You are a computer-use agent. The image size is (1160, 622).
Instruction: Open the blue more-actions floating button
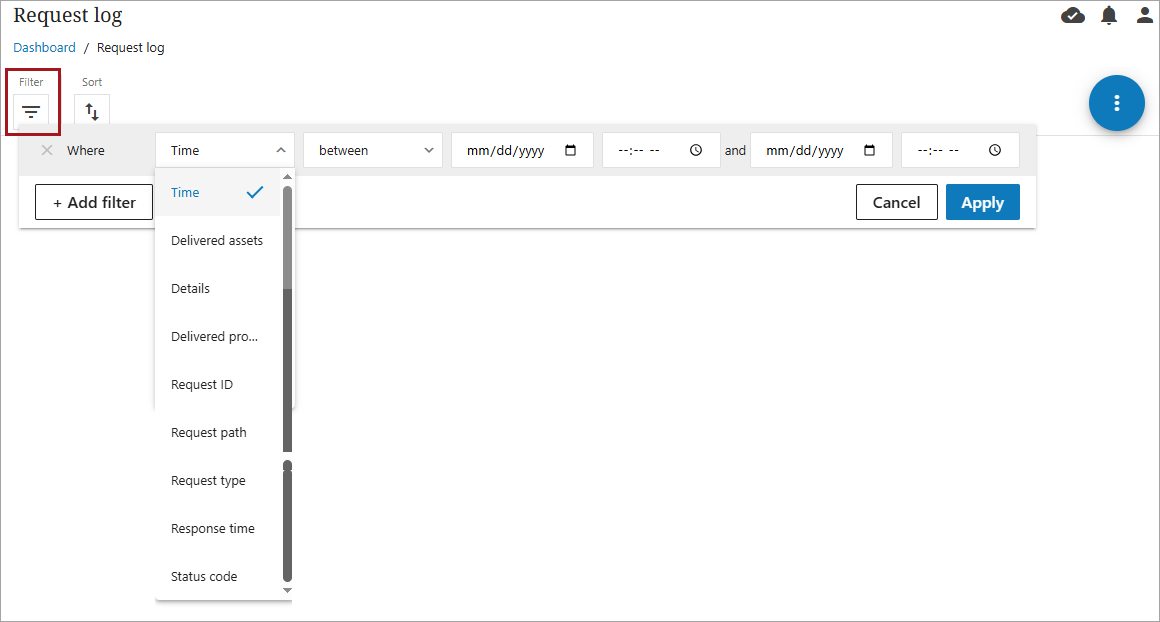[1116, 103]
